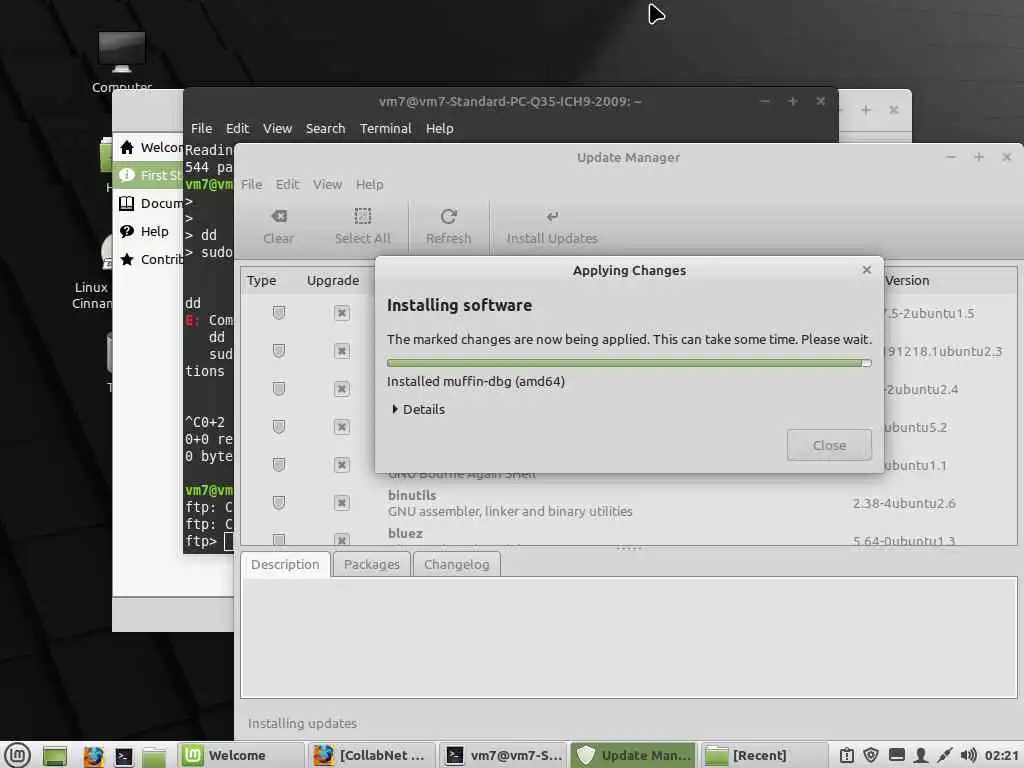Toggle the upgrade checkbox in the second update row

click(342, 351)
